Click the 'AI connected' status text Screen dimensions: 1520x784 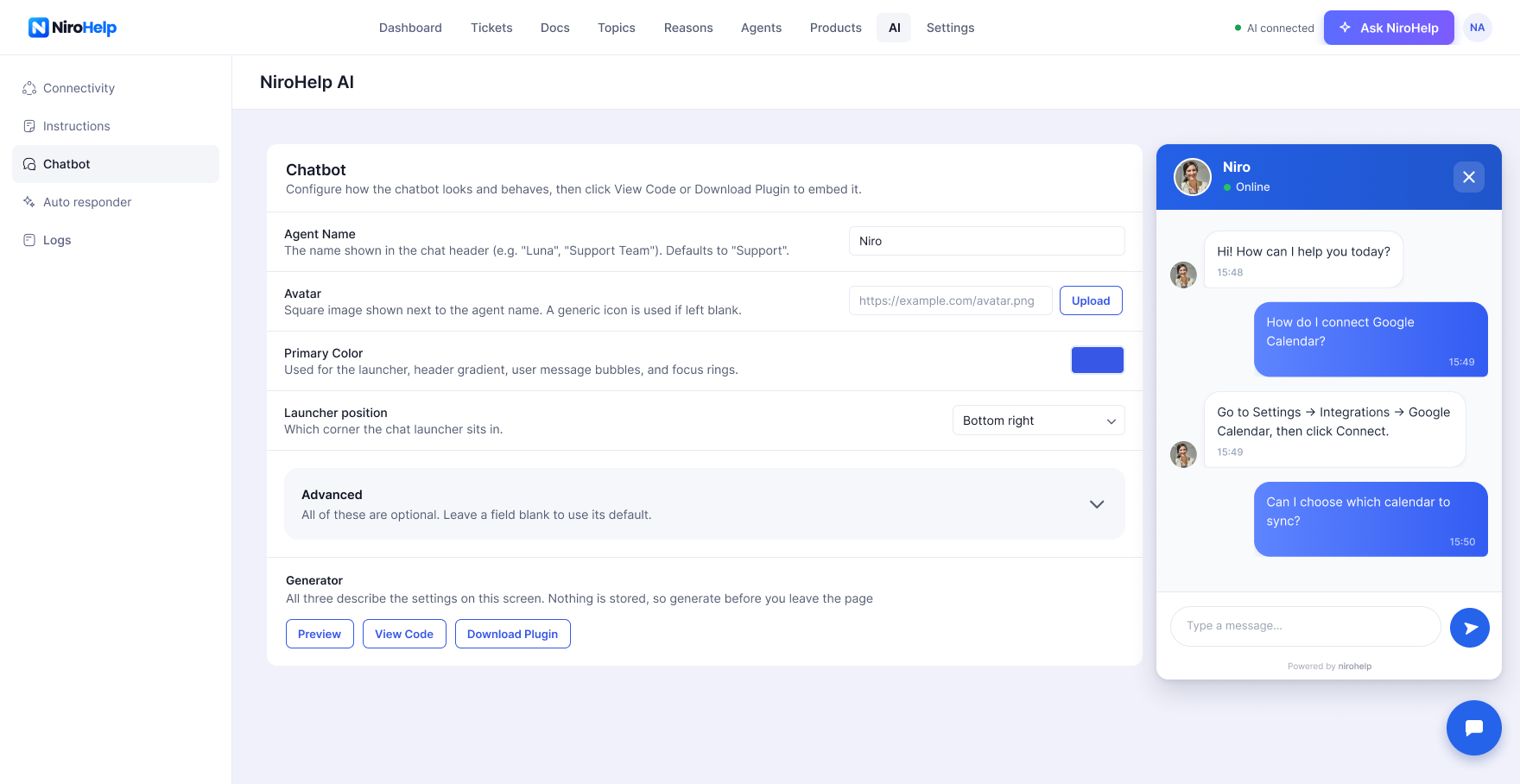pos(1281,28)
